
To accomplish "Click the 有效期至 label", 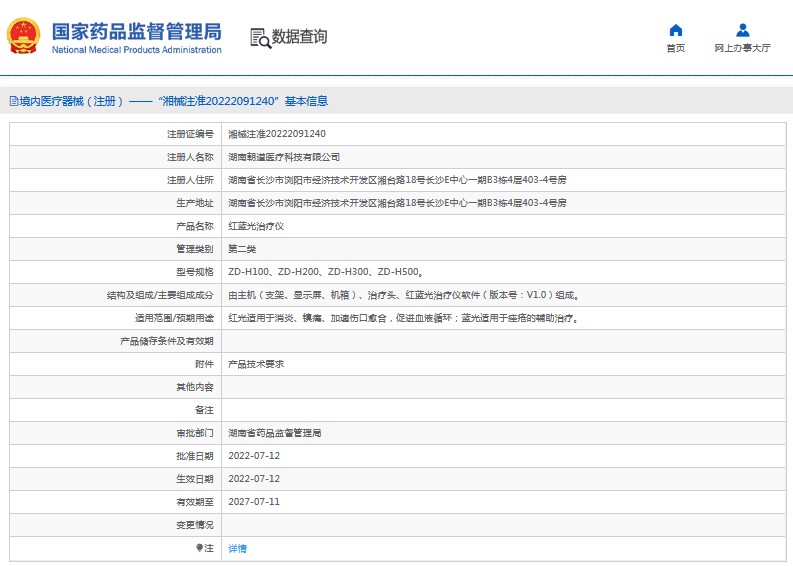I will pyautogui.click(x=195, y=502).
